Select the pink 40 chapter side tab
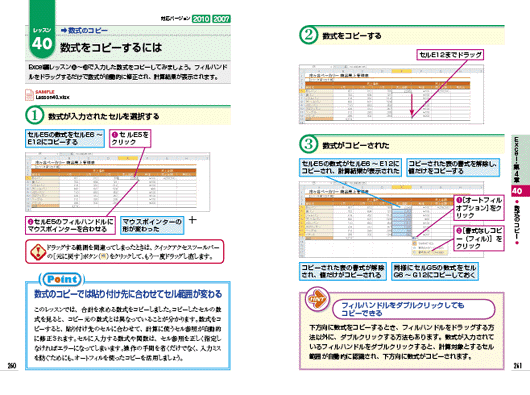Screen dimensions: 530x395 (517, 191)
